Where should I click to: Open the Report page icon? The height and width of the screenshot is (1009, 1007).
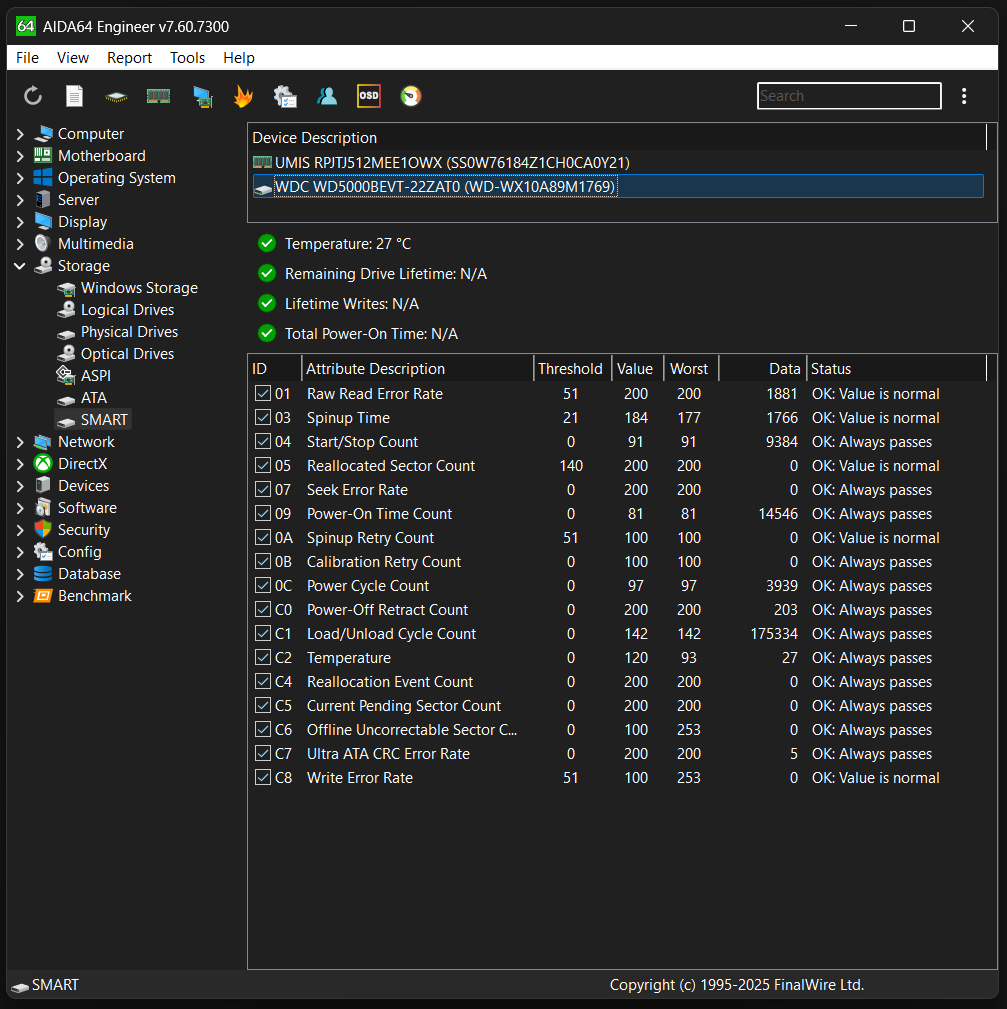[x=75, y=96]
